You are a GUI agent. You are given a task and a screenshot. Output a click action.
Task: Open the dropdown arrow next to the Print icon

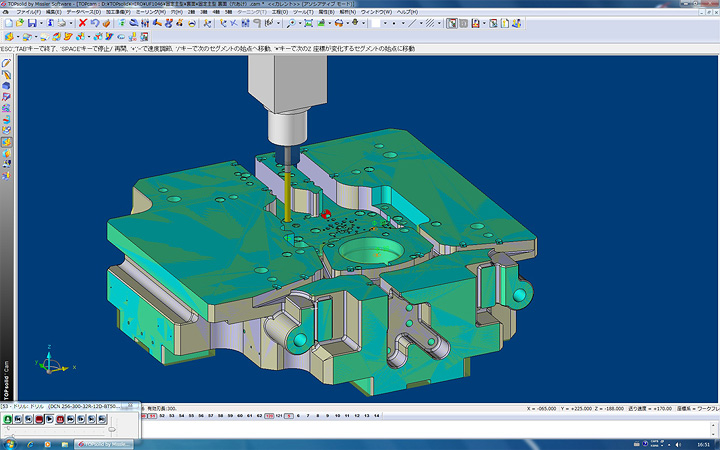[71, 23]
